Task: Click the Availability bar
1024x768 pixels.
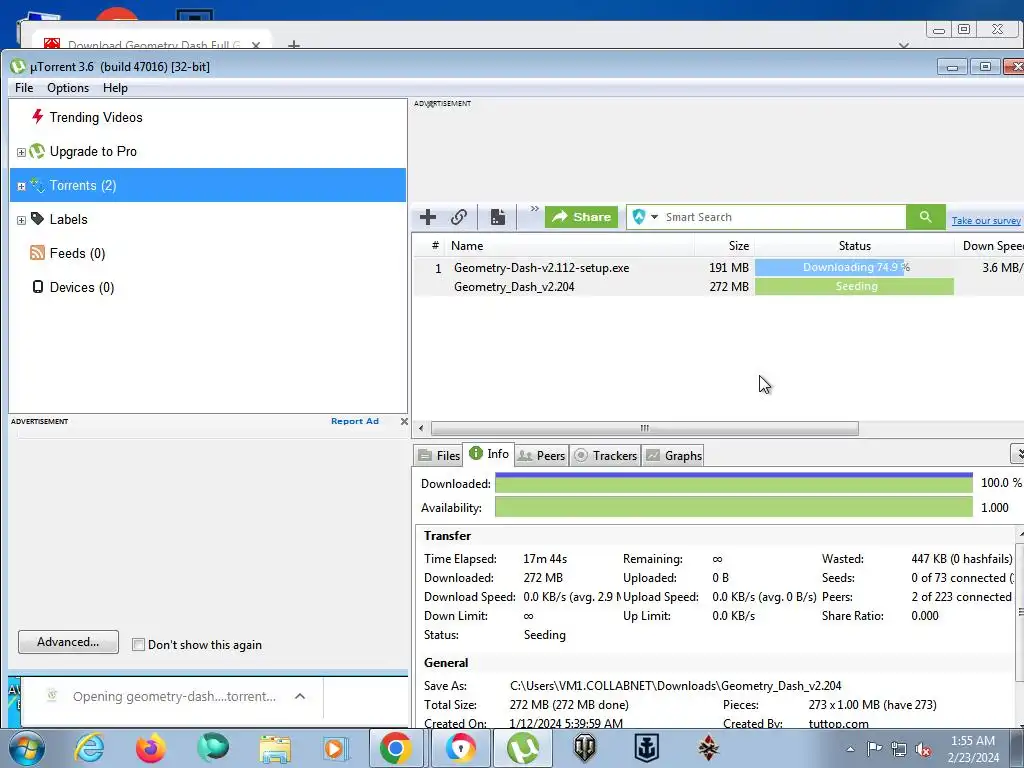Action: pyautogui.click(x=733, y=507)
